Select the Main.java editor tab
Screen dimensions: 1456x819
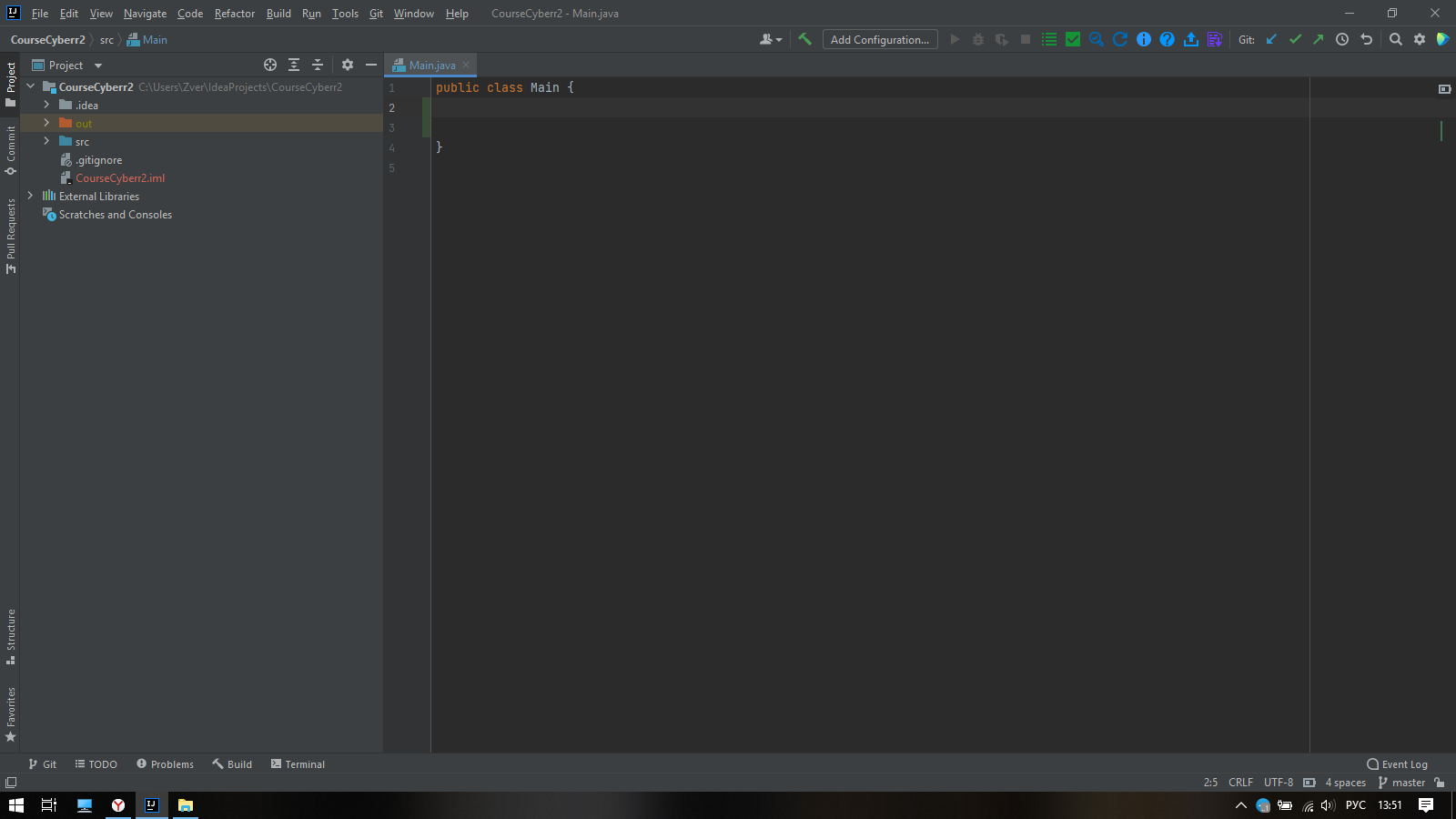[431, 65]
